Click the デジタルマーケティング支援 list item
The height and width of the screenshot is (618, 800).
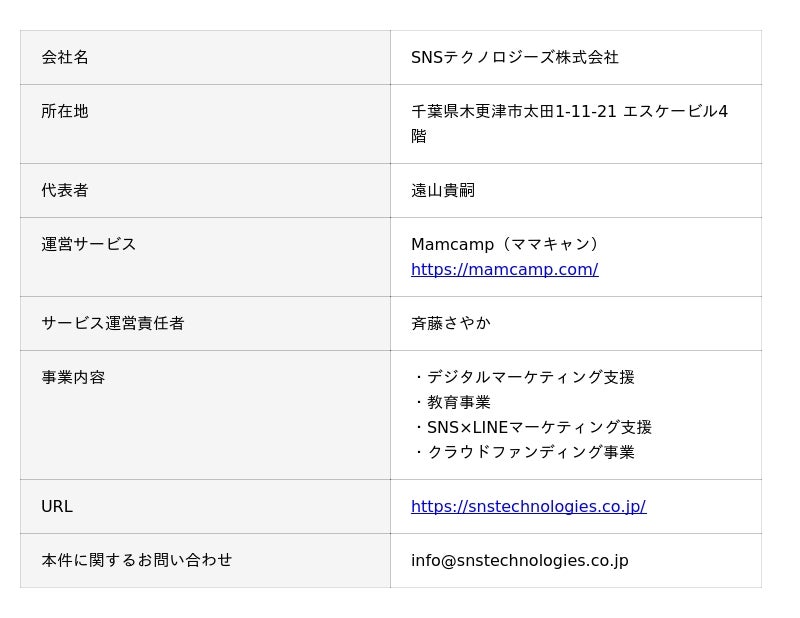[x=523, y=377]
